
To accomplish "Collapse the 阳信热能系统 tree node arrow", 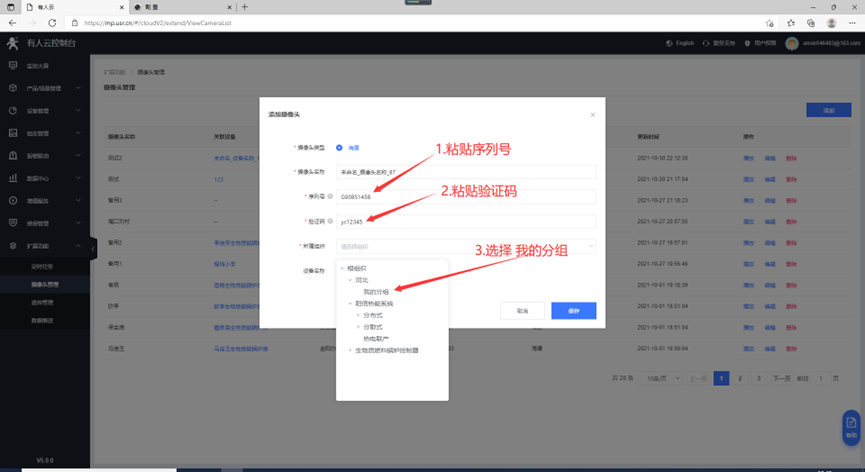I will click(350, 303).
